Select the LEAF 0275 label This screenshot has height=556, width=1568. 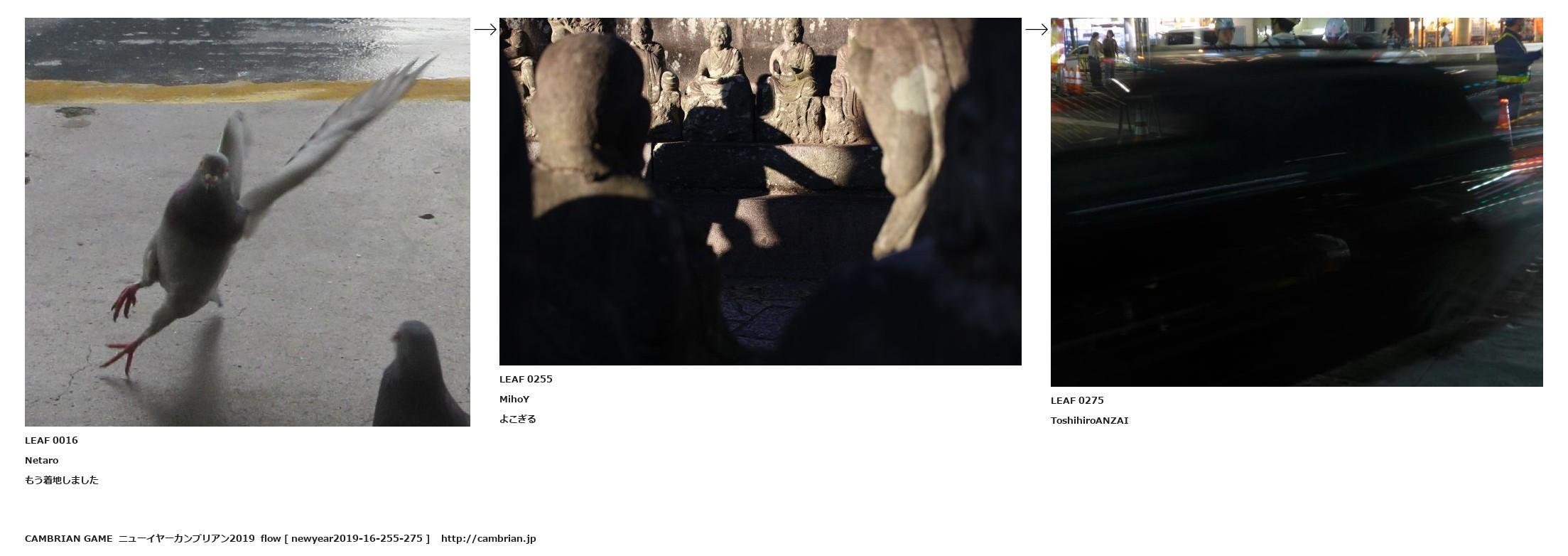coord(1077,400)
